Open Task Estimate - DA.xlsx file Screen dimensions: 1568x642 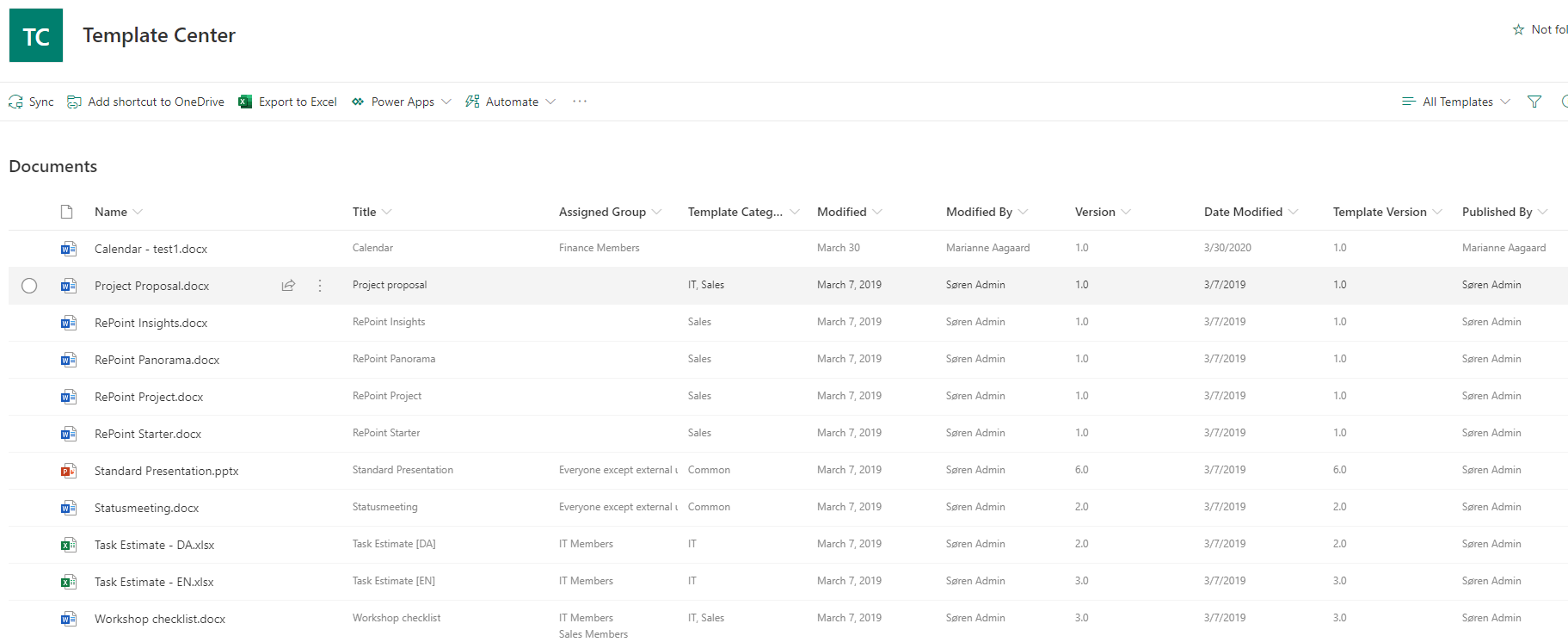click(x=154, y=545)
